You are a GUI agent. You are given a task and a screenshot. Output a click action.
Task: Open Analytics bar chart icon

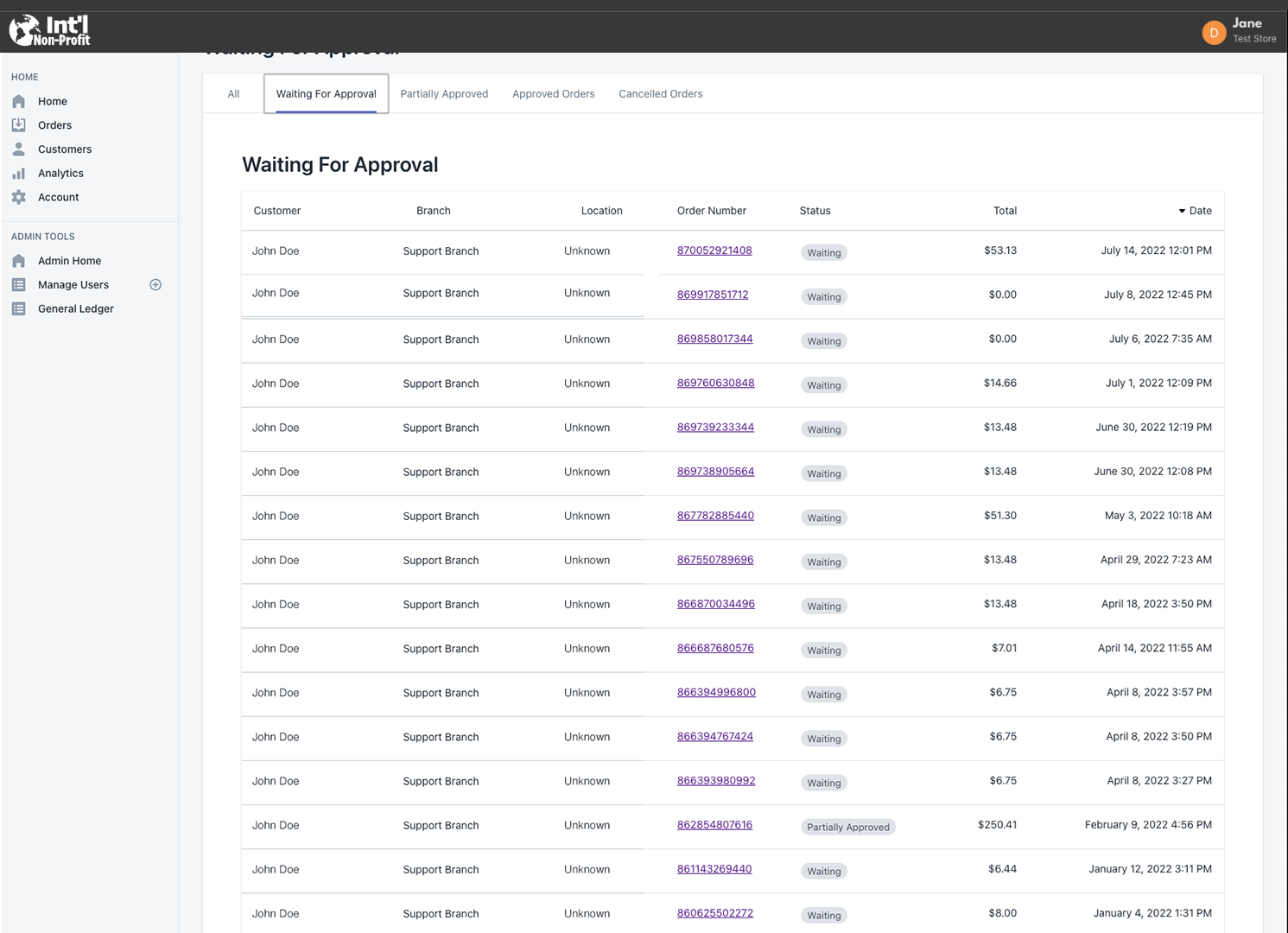tap(18, 174)
